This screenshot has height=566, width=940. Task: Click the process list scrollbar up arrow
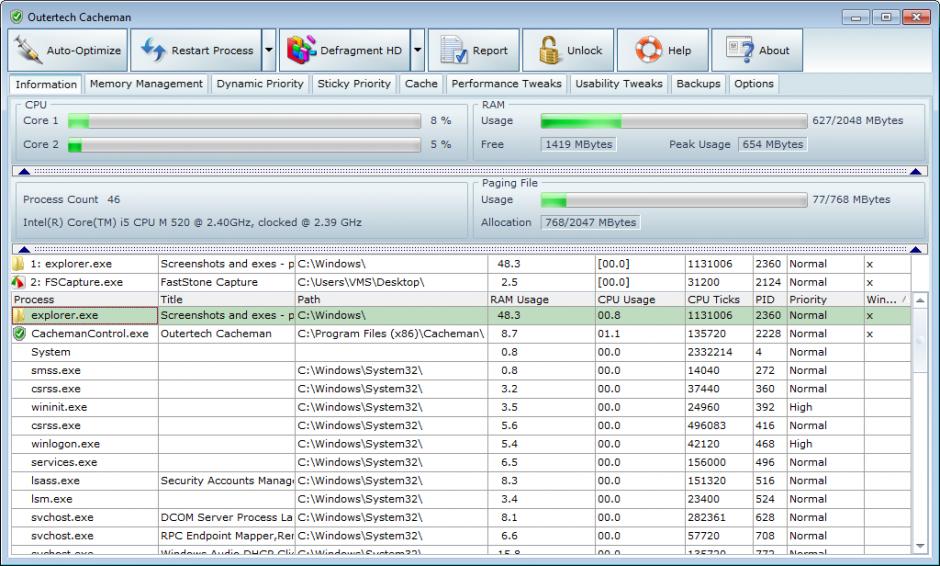(920, 300)
